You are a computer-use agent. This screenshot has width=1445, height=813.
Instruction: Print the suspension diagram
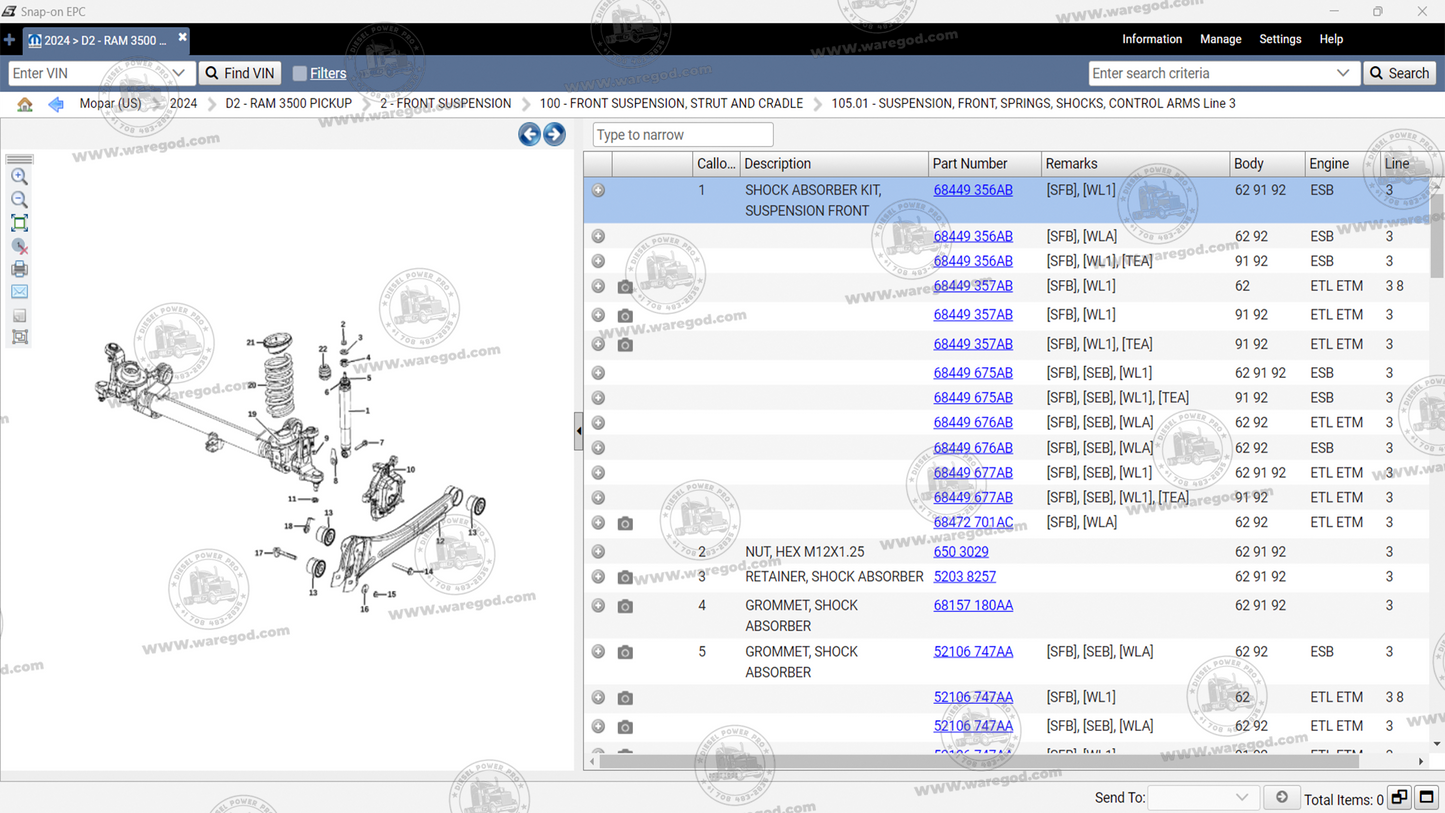[x=19, y=269]
